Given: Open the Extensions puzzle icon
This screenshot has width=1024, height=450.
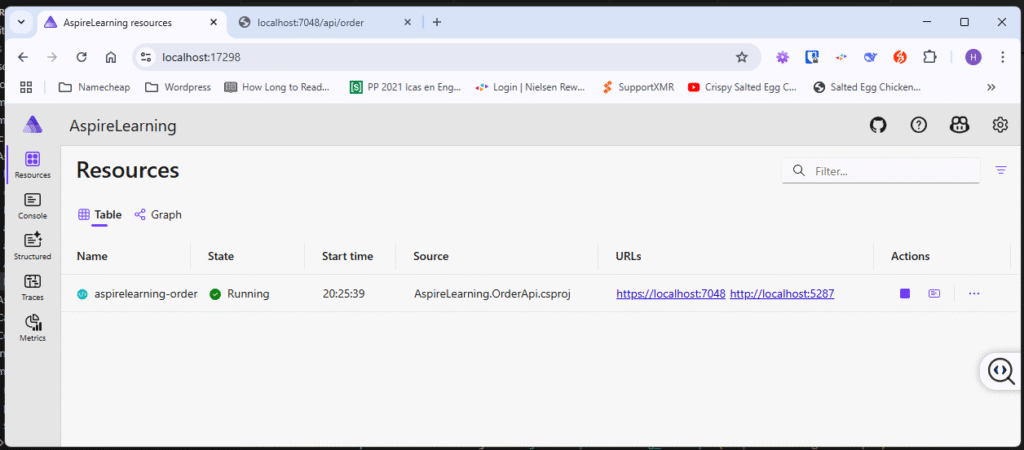Looking at the screenshot, I should point(929,57).
